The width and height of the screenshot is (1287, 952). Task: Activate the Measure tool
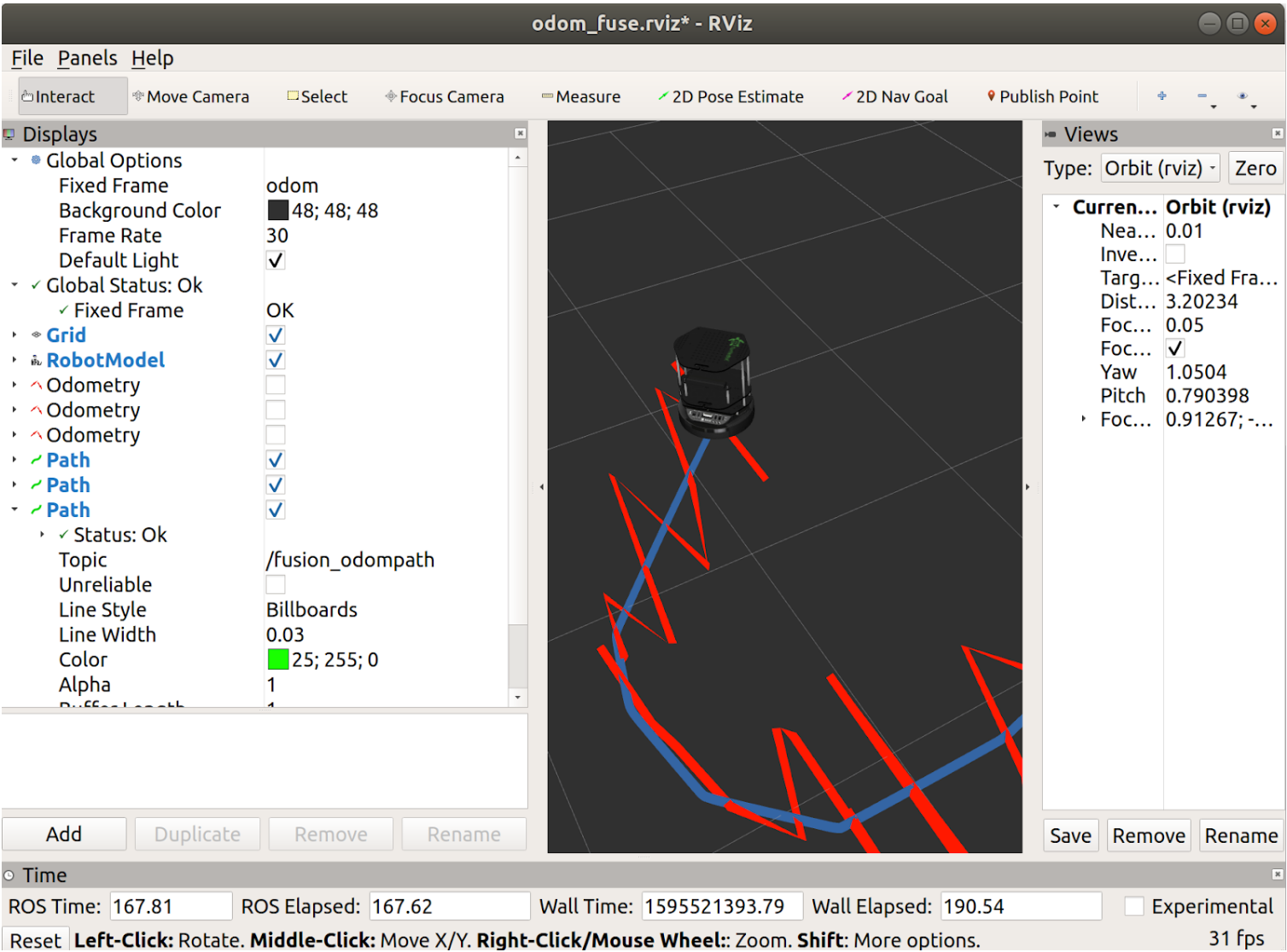(x=581, y=96)
